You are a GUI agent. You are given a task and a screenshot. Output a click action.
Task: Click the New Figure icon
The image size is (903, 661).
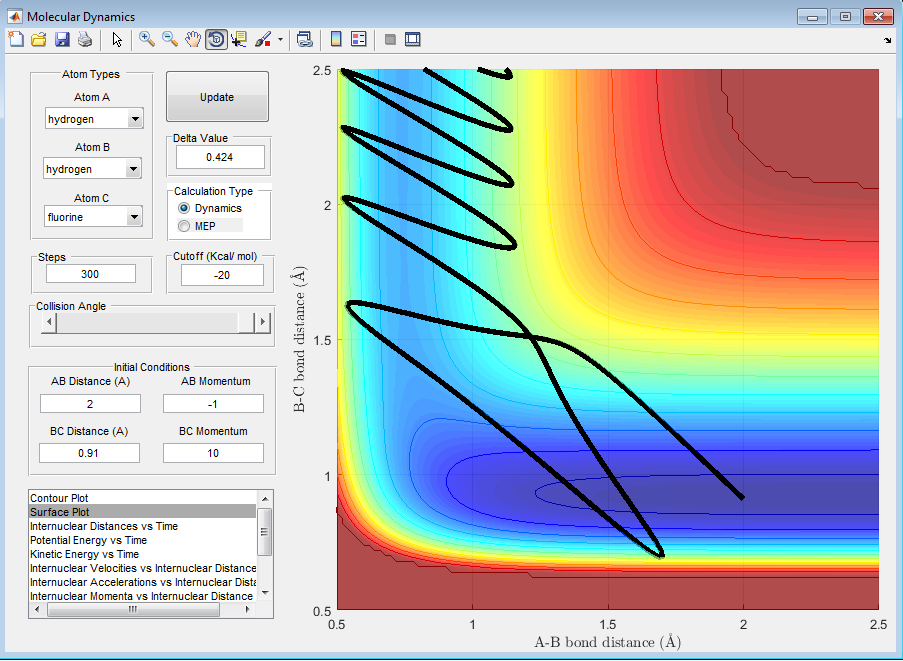coord(15,39)
